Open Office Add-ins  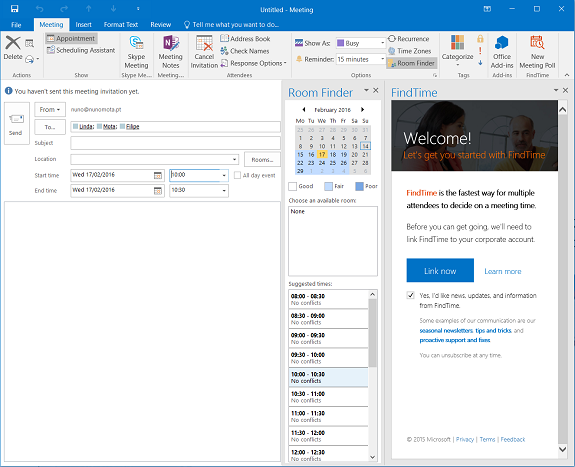point(502,52)
